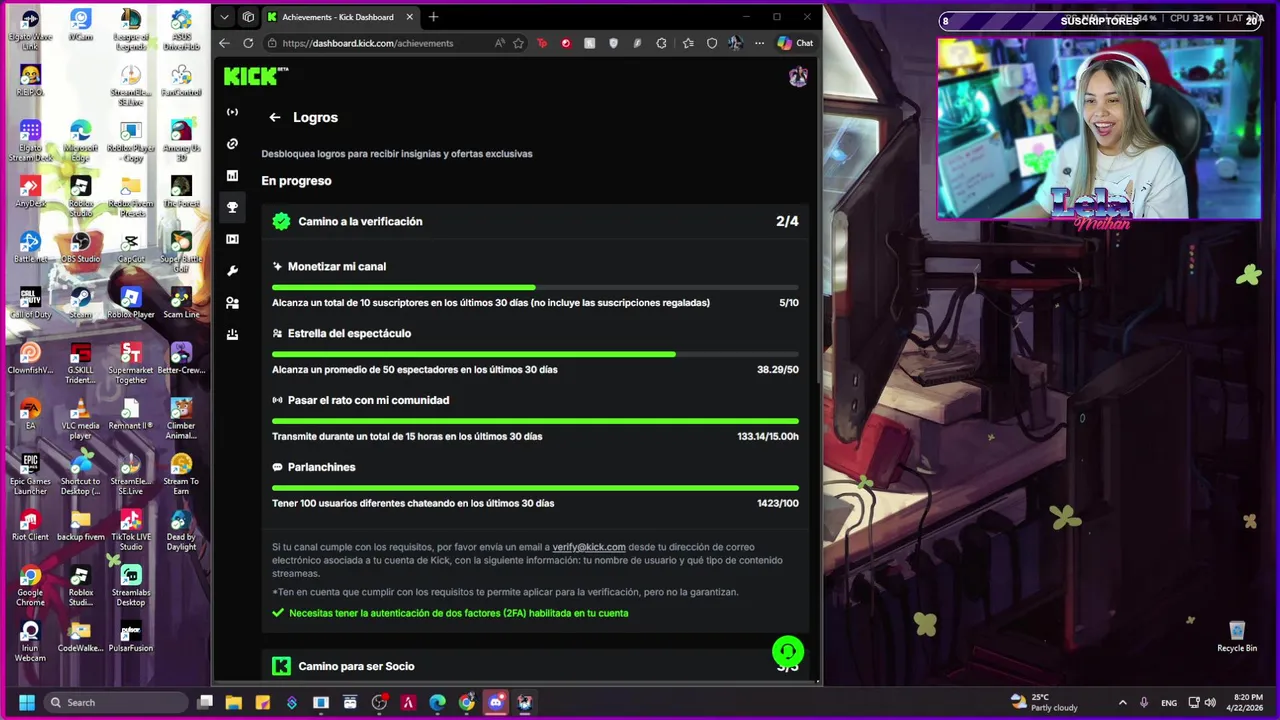
Task: Open the CapCut desktop shortcut
Action: tap(131, 248)
